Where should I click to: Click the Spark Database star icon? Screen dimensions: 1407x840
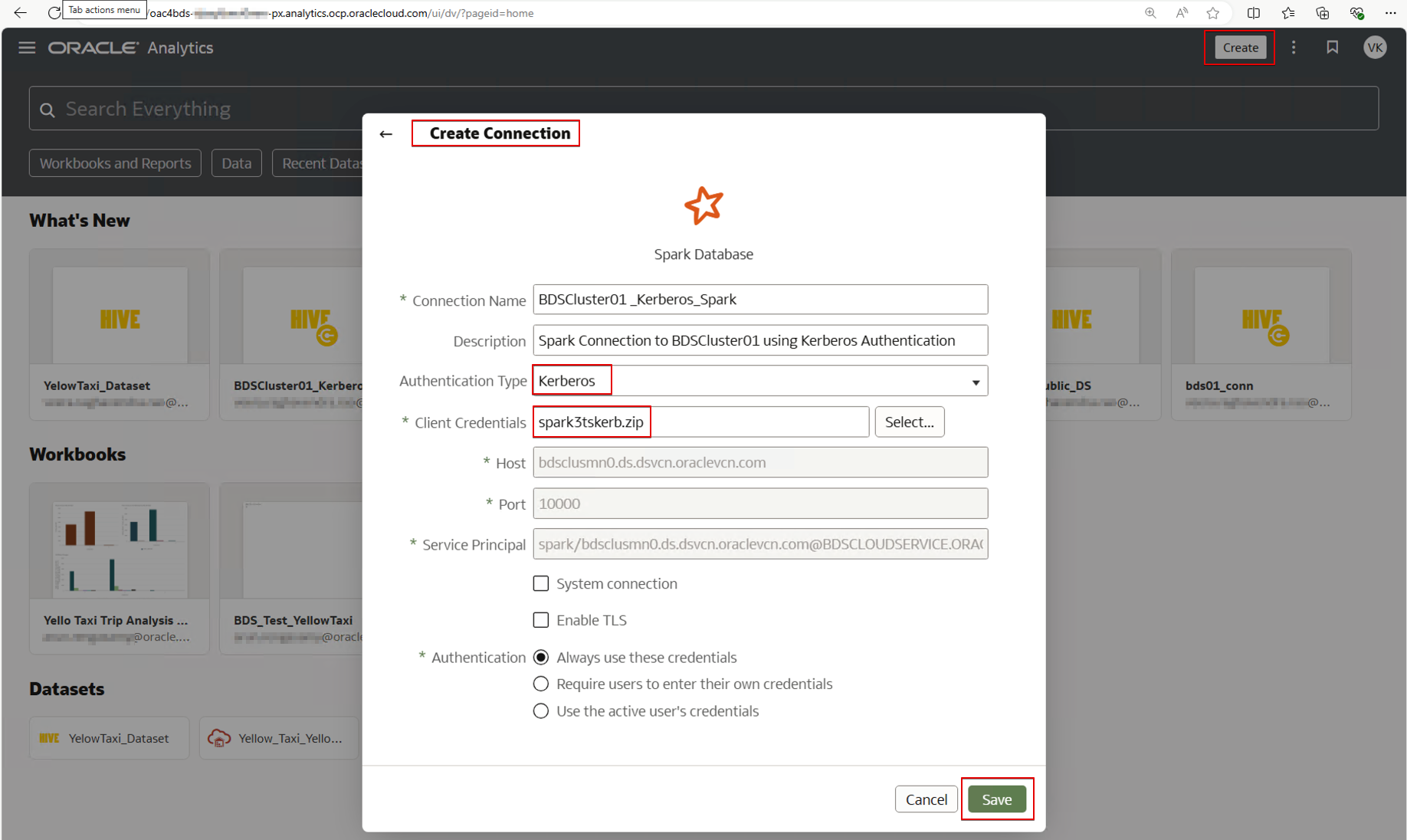703,205
